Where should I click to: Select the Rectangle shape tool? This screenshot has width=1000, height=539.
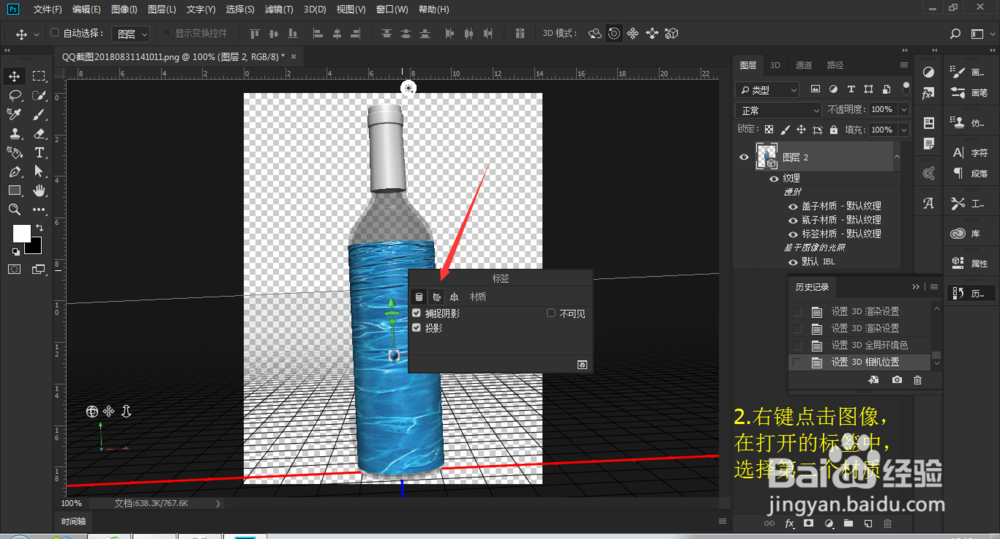point(14,190)
